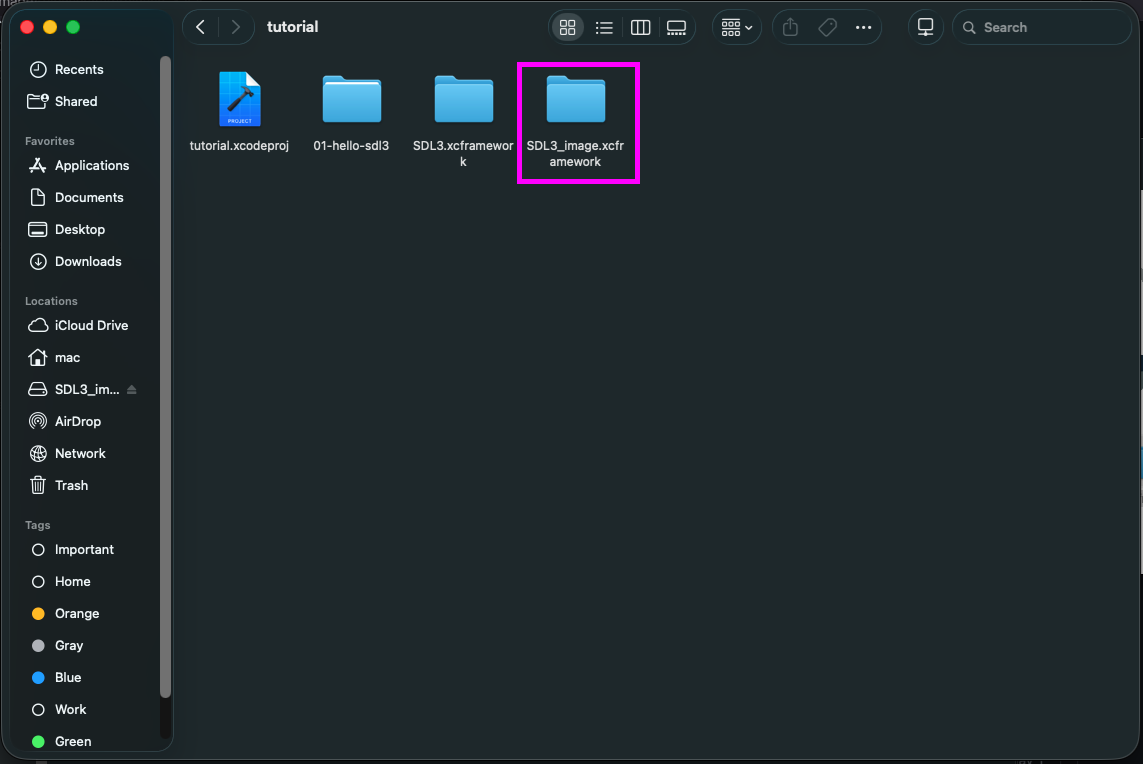Open Downloads in the sidebar
Image resolution: width=1143 pixels, height=764 pixels.
coord(88,262)
